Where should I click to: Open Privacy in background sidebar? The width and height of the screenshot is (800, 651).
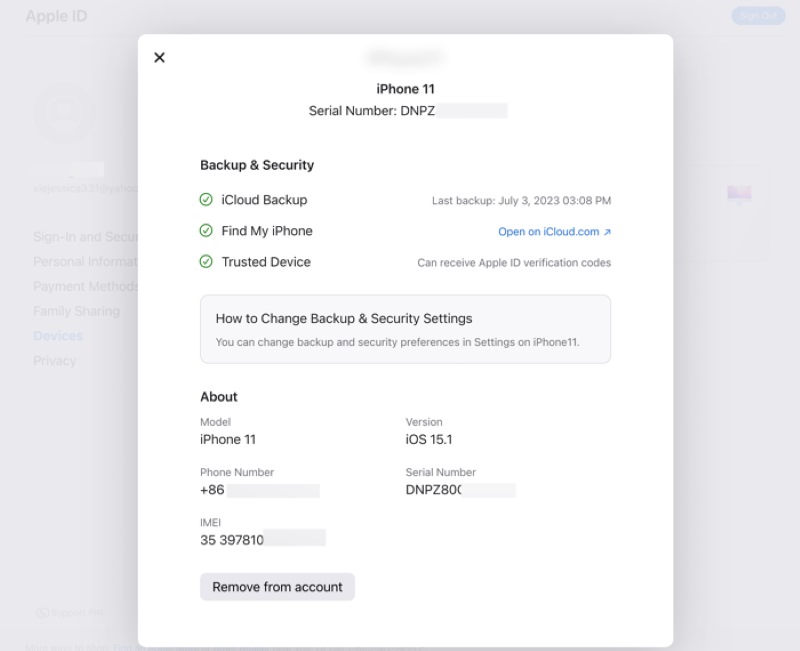click(x=55, y=361)
